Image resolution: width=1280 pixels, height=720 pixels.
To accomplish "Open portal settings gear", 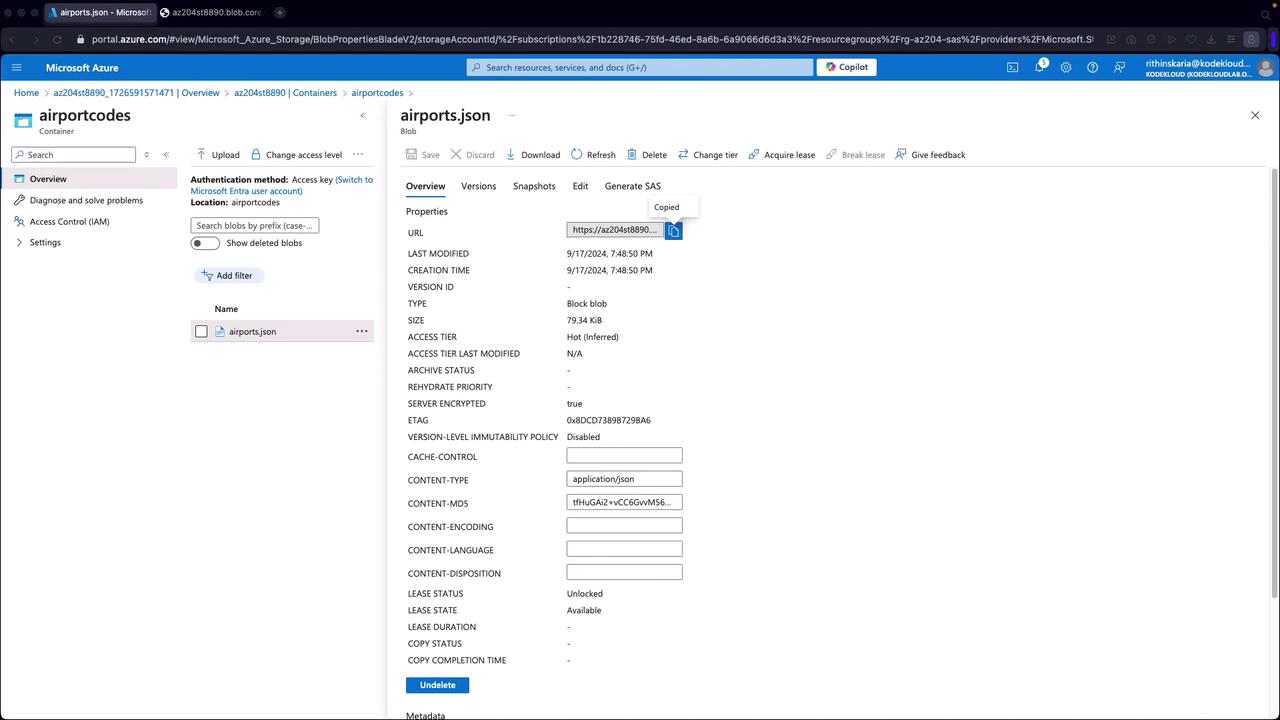I will tap(1066, 67).
